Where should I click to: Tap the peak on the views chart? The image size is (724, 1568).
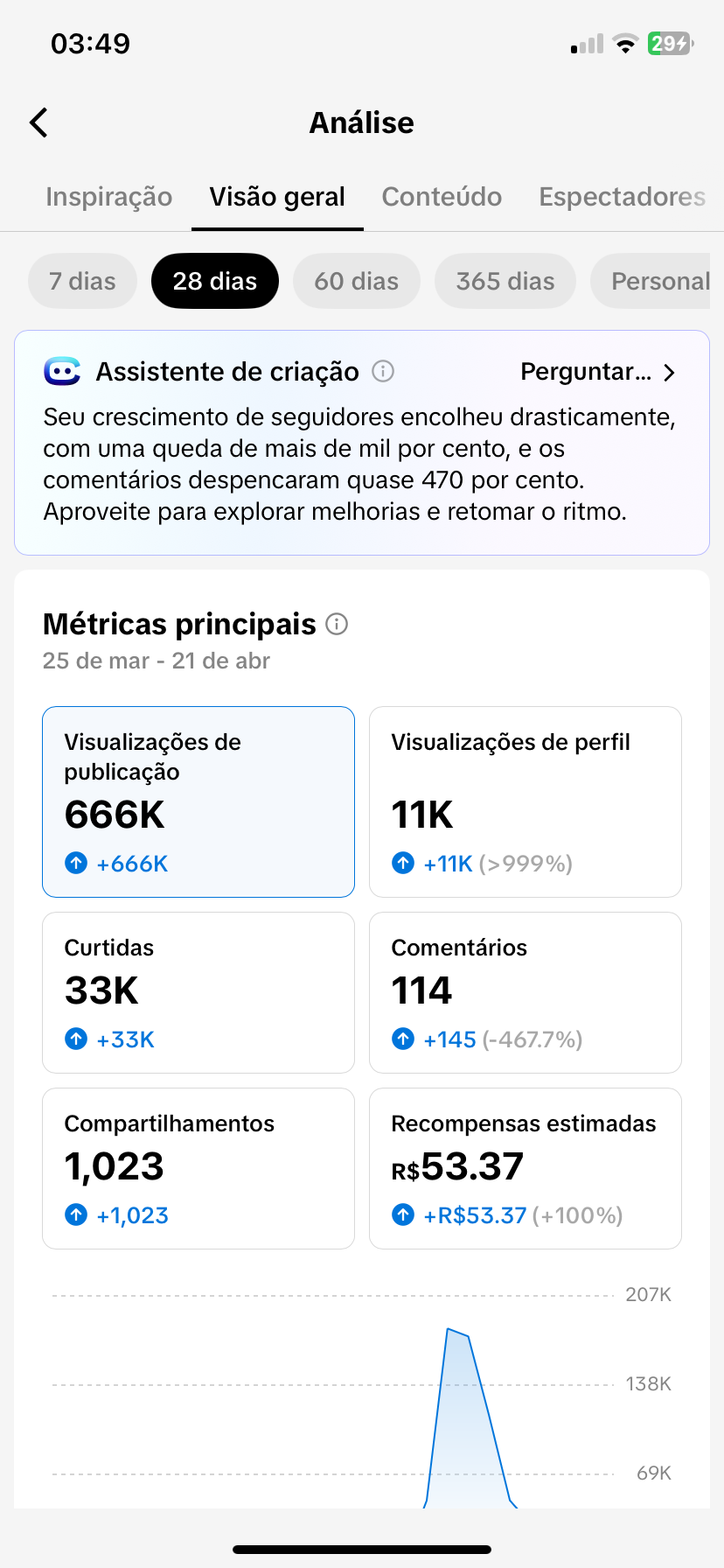point(449,1331)
